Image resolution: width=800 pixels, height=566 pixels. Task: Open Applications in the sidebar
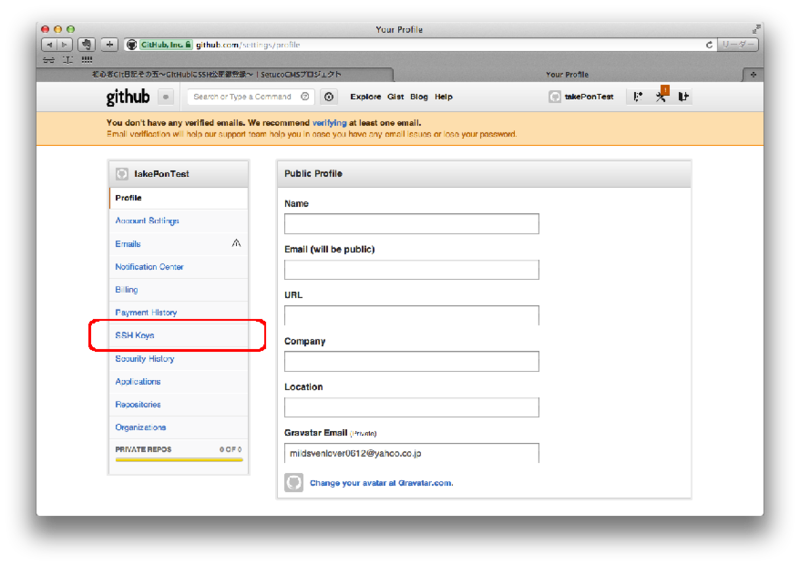coord(179,382)
